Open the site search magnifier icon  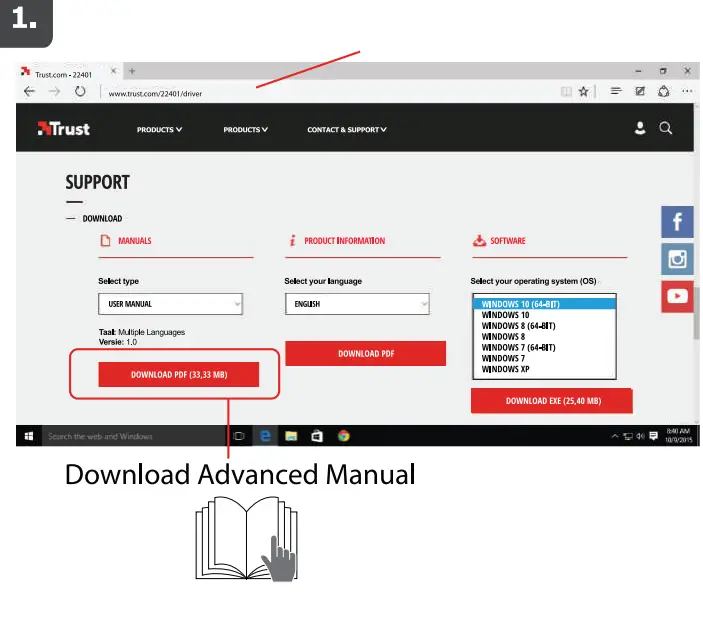point(666,128)
